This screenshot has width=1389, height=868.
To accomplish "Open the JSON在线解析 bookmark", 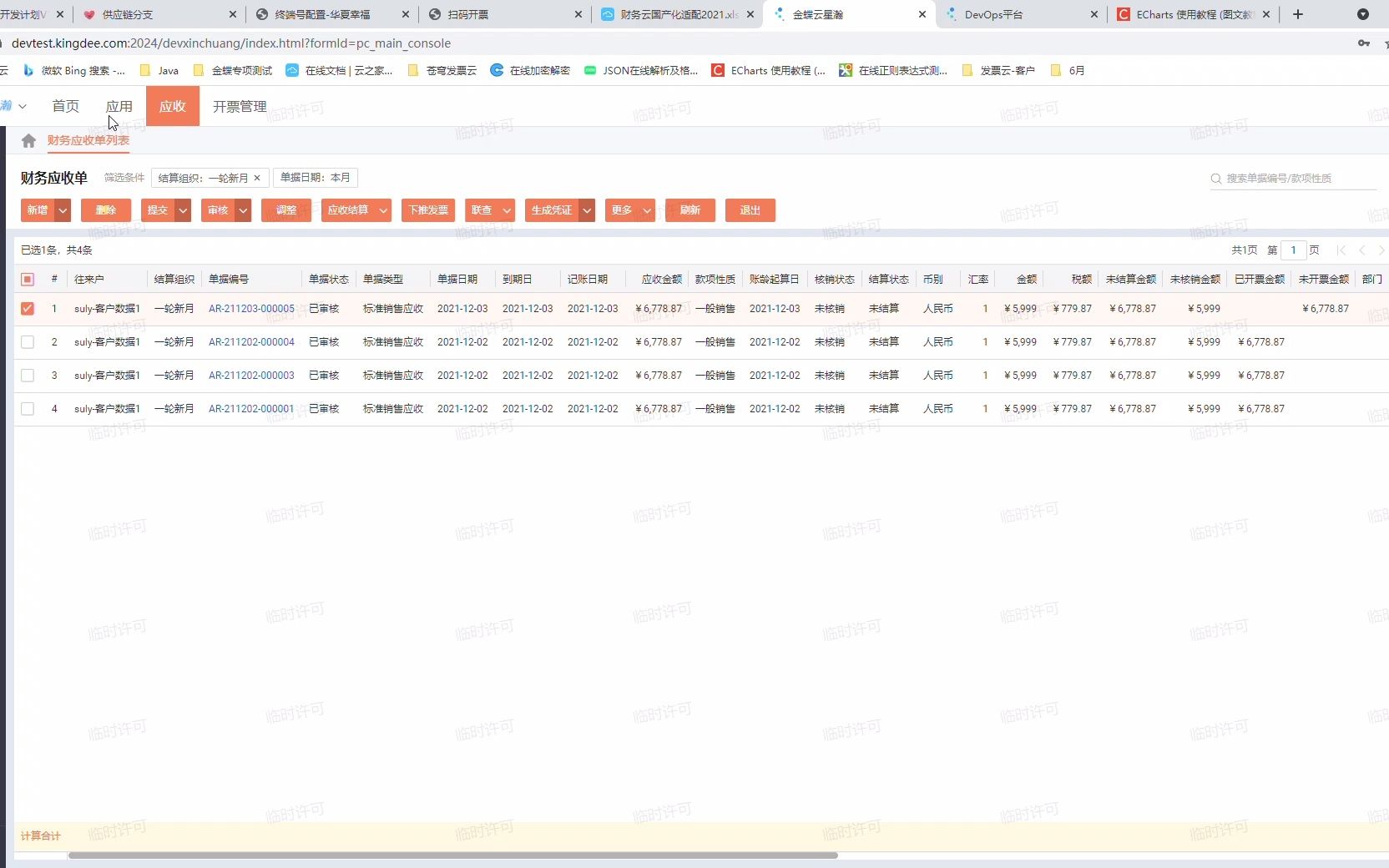I will pos(641,71).
